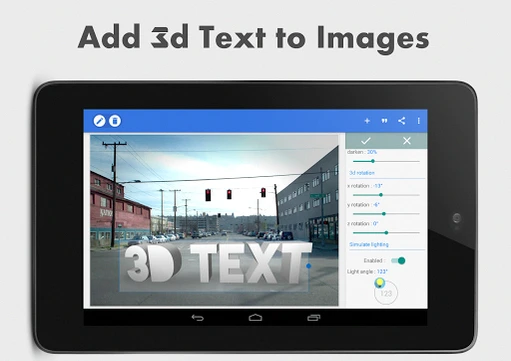The width and height of the screenshot is (511, 361).
Task: Click the blue resize handle of text box
Action: (x=308, y=266)
